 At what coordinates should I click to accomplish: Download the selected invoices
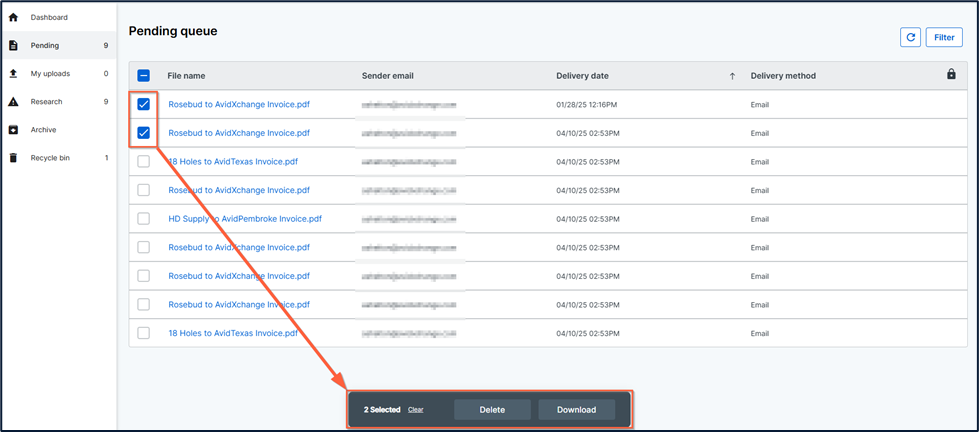577,410
